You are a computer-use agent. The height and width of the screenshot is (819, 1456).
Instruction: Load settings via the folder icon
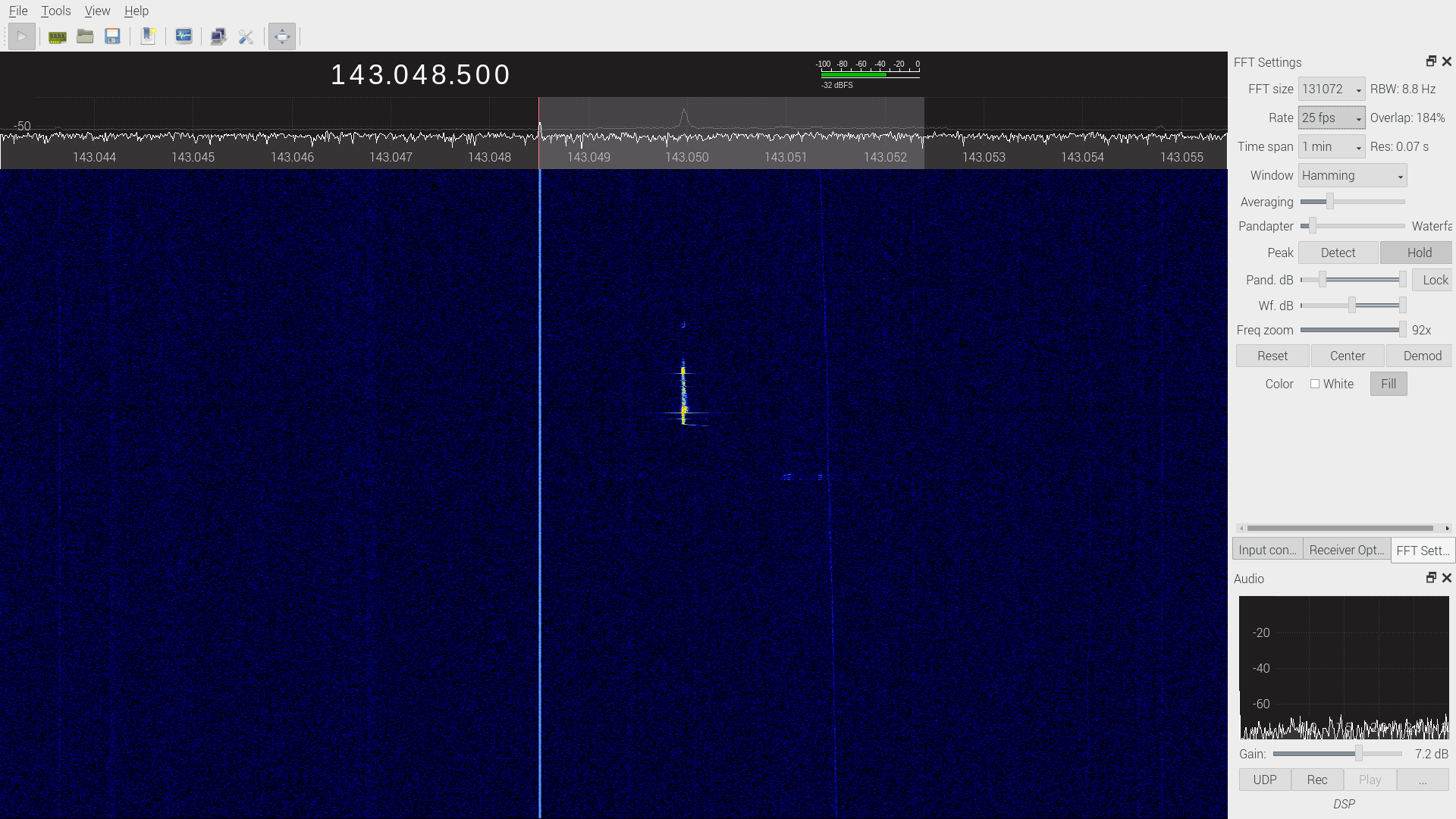click(x=85, y=36)
